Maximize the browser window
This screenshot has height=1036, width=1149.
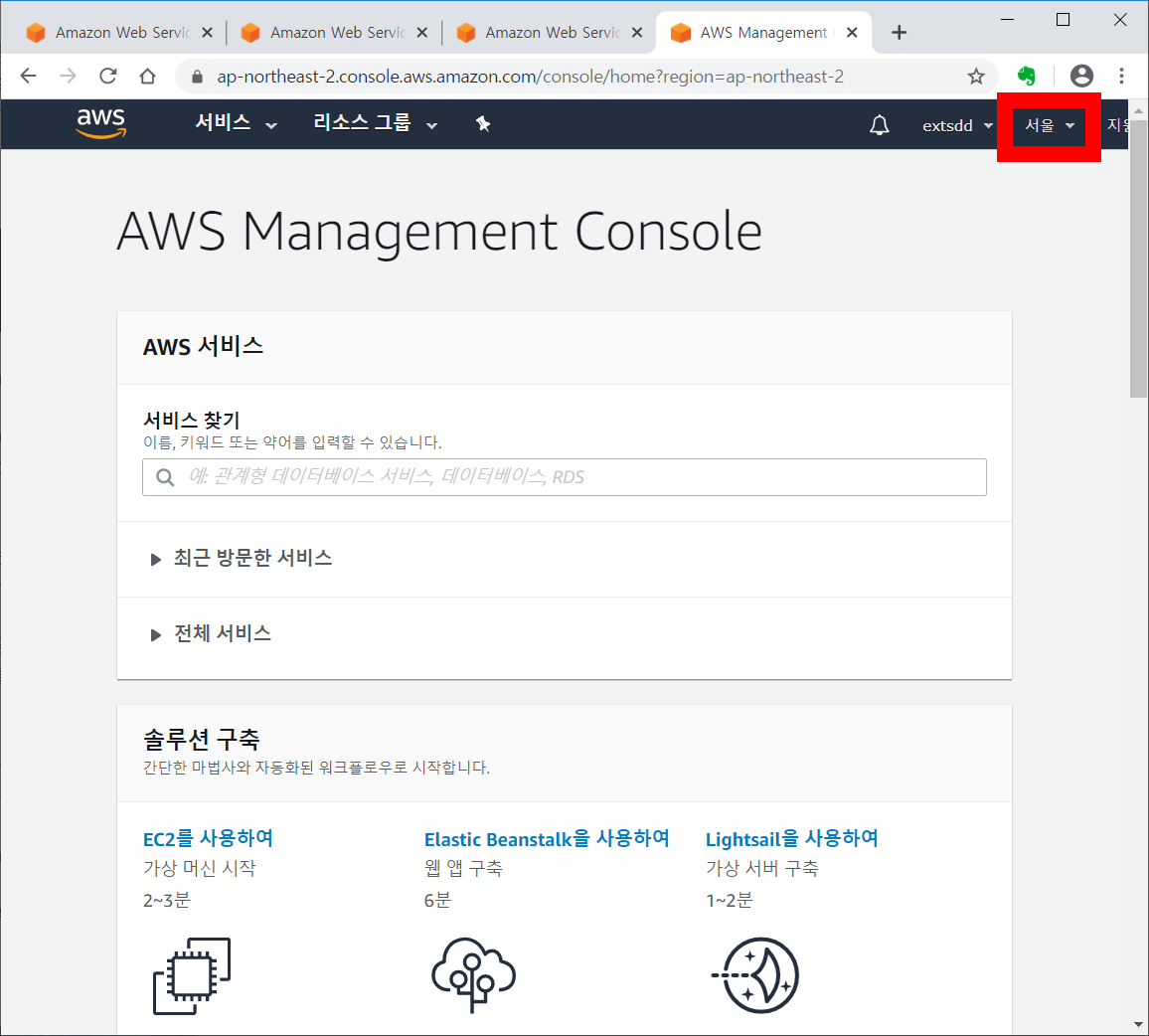coord(1064,20)
